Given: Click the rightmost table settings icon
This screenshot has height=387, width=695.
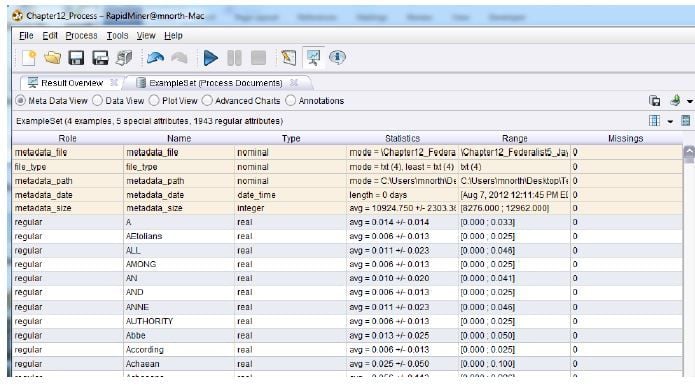Looking at the screenshot, I should pyautogui.click(x=686, y=121).
